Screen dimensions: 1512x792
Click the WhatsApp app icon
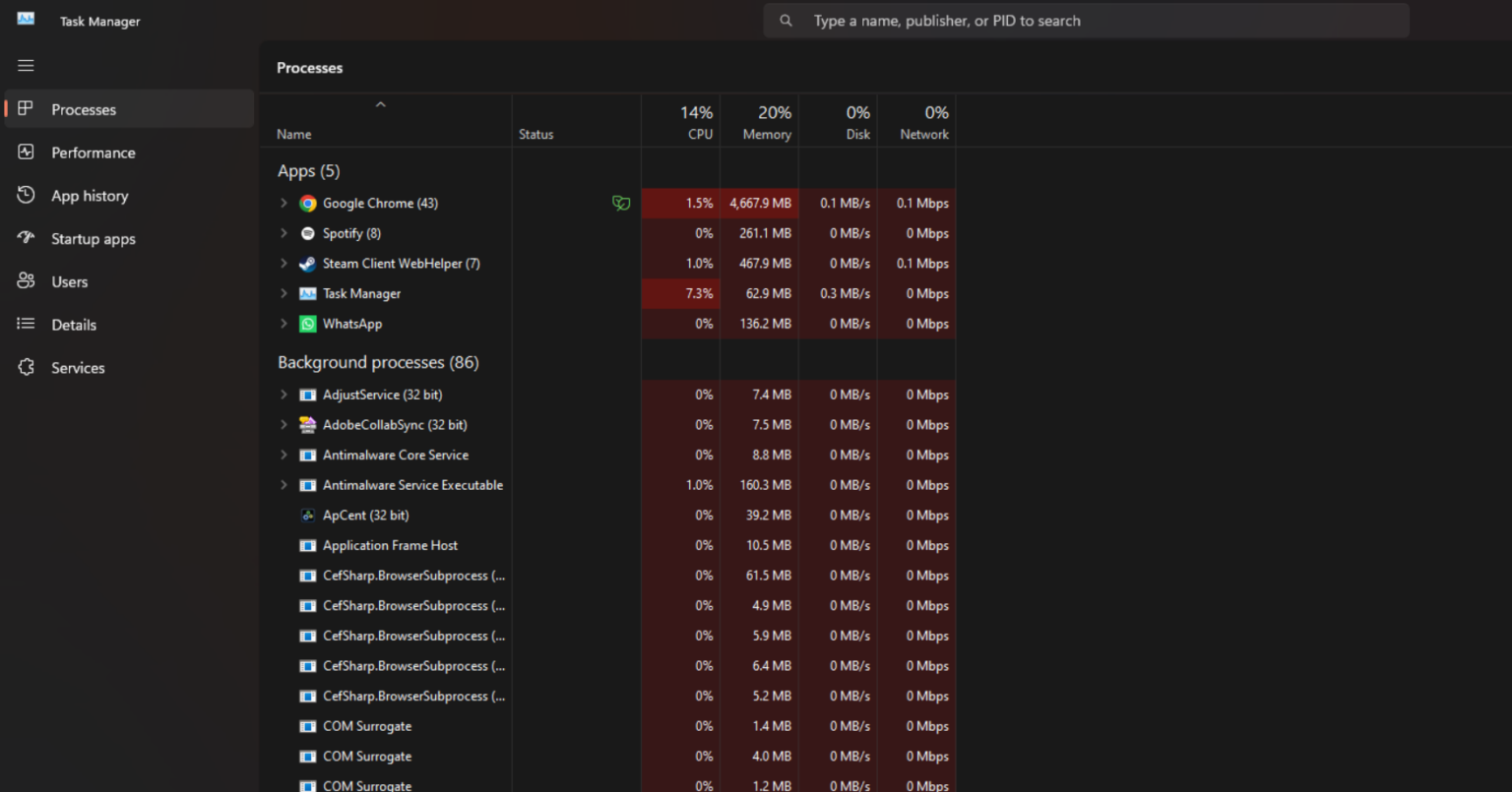click(x=308, y=324)
